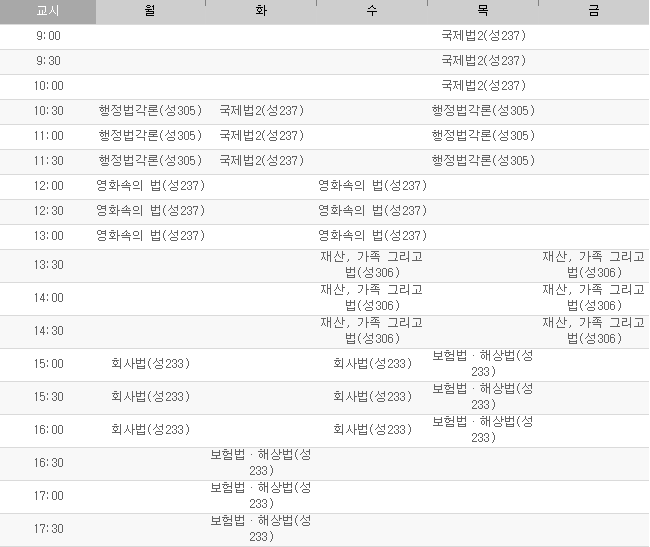This screenshot has width=650, height=547.
Task: Select the 17:30 time row label
Action: click(x=49, y=529)
